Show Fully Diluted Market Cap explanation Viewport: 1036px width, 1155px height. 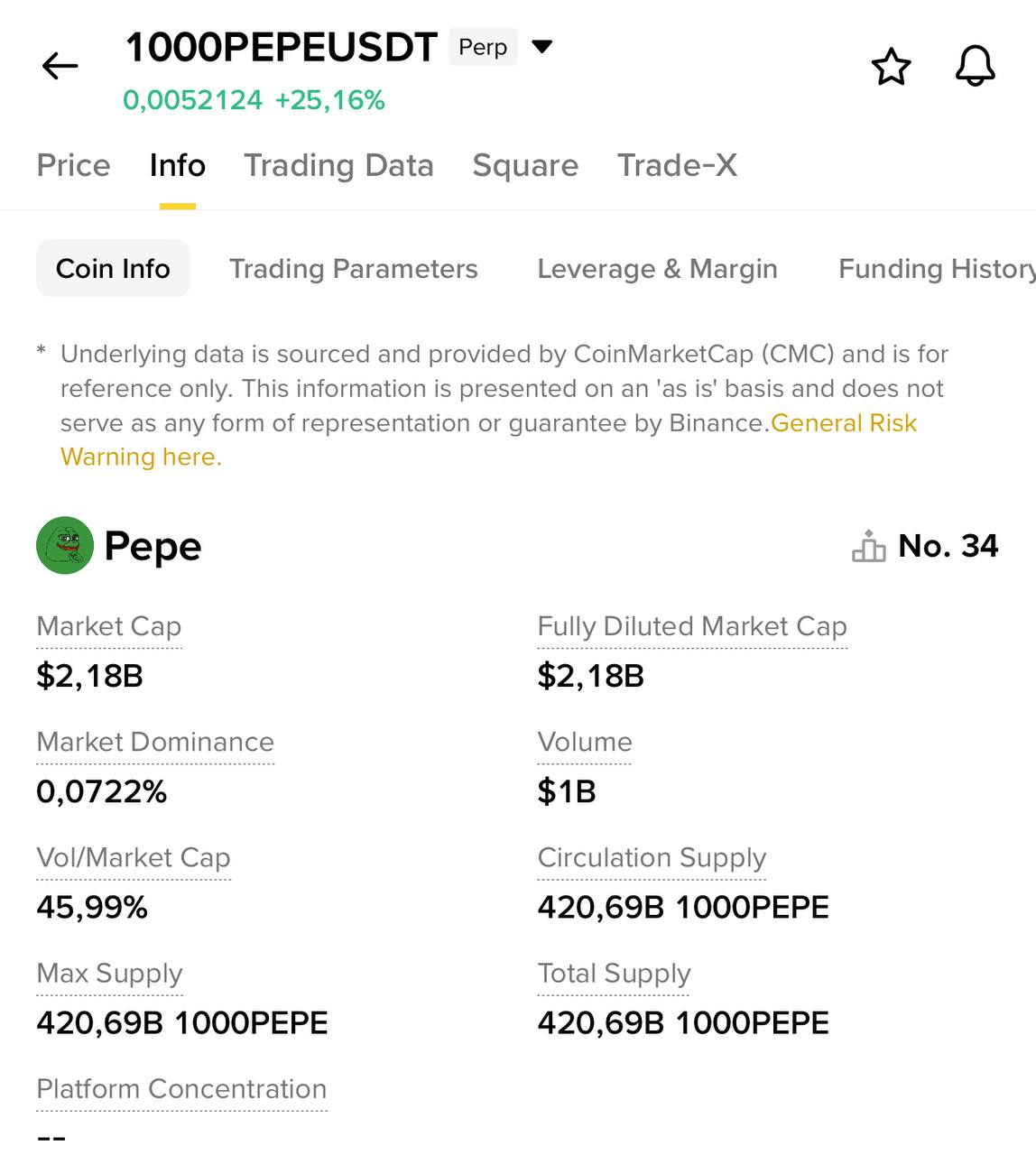point(692,626)
